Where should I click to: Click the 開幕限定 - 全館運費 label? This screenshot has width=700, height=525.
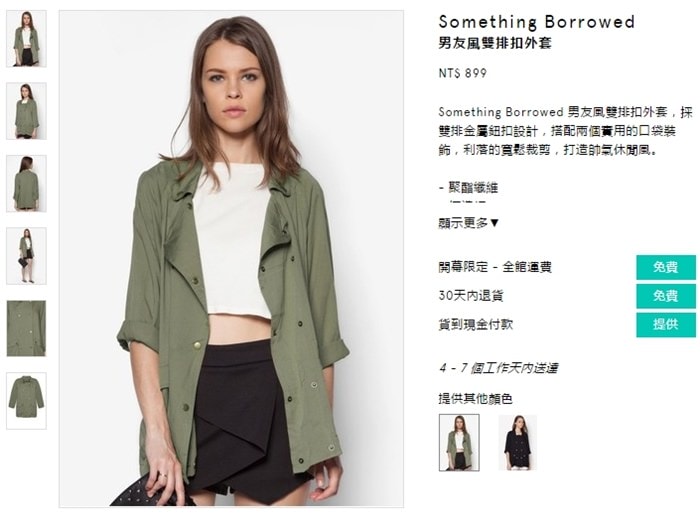pyautogui.click(x=495, y=267)
